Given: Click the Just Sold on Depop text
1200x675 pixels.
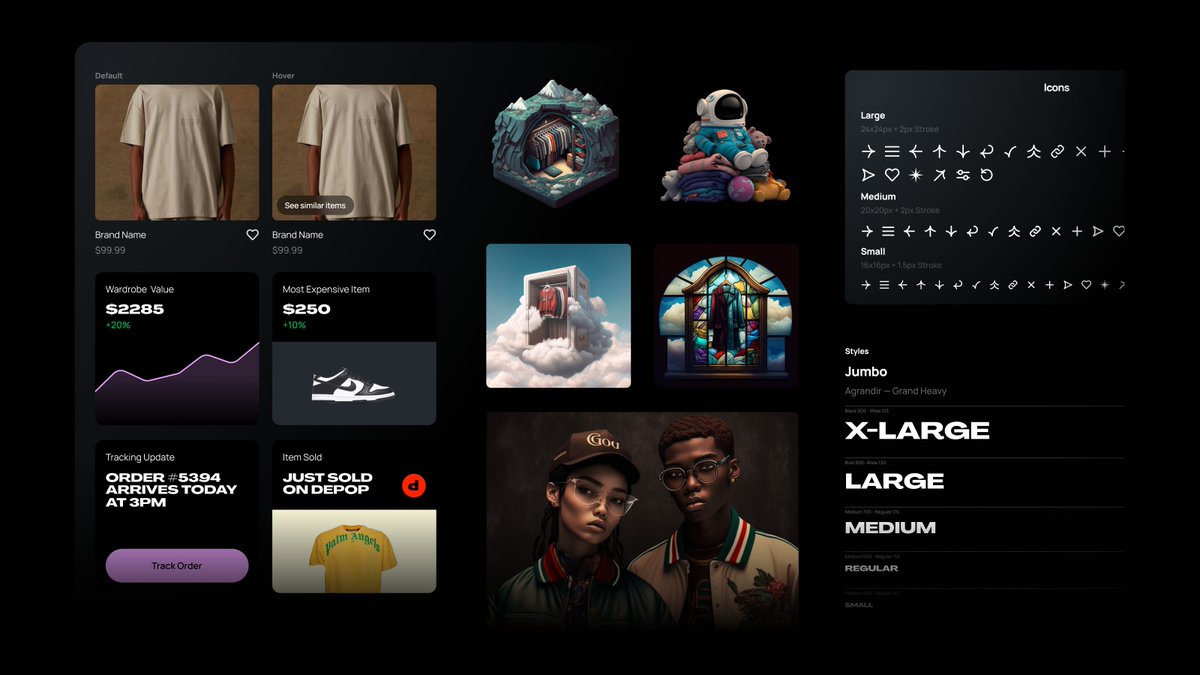Looking at the screenshot, I should [327, 484].
